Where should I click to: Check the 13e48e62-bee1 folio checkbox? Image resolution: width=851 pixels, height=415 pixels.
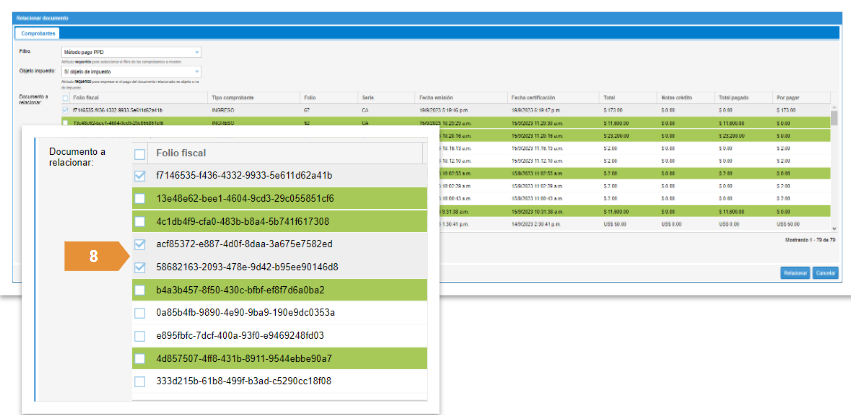coord(140,198)
